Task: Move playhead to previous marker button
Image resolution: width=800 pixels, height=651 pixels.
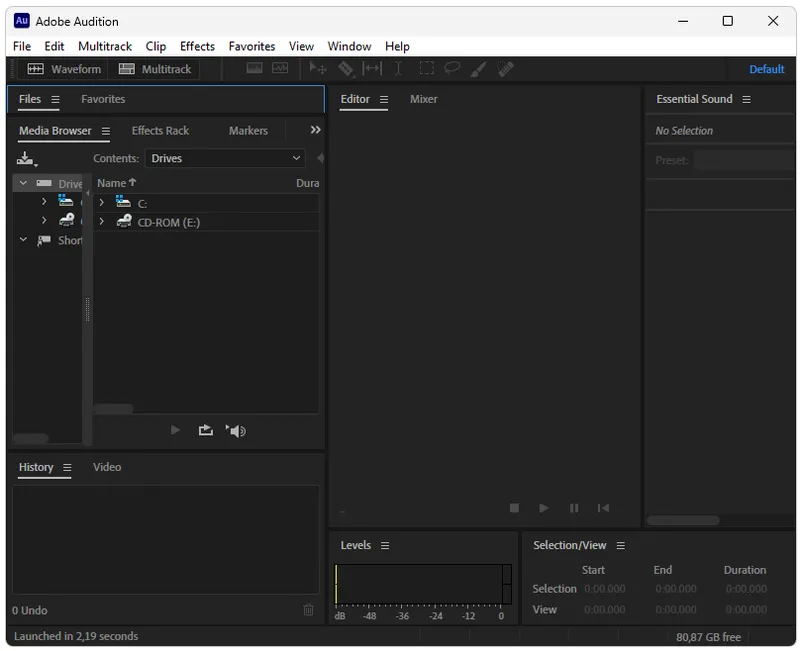Action: tap(603, 508)
